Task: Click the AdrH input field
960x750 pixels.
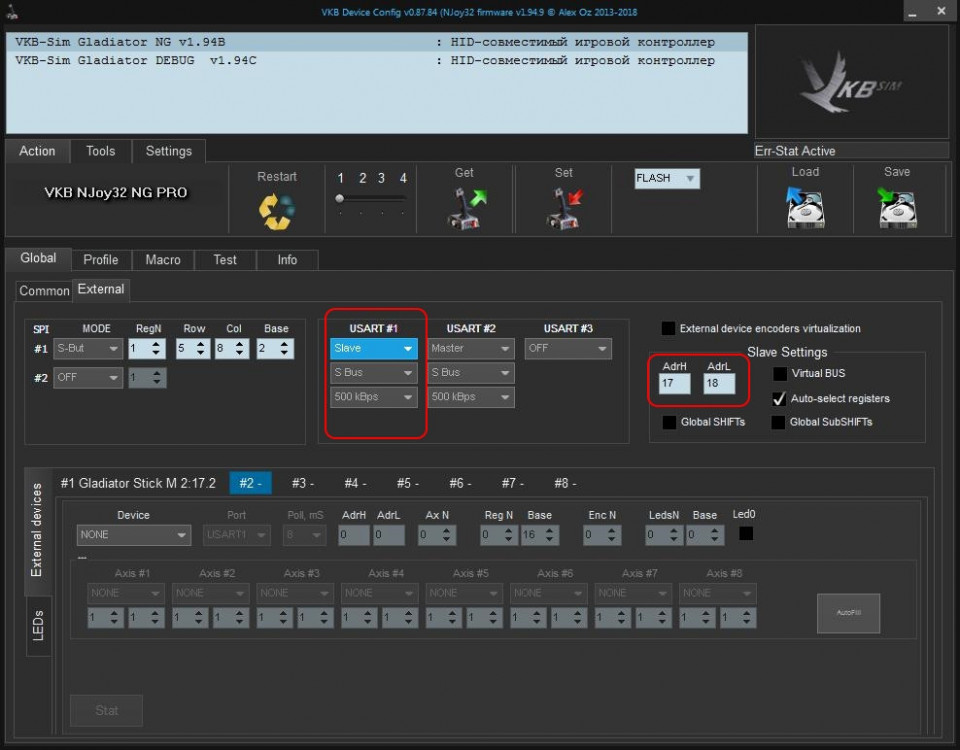Action: coord(674,384)
